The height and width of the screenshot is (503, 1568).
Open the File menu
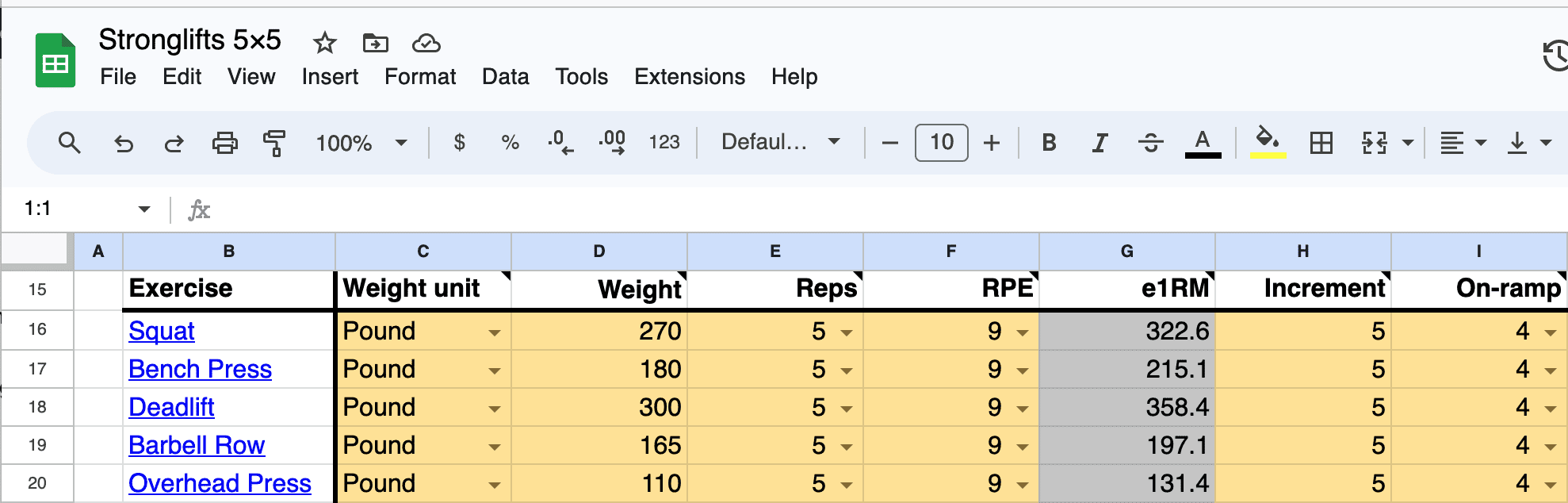click(118, 77)
